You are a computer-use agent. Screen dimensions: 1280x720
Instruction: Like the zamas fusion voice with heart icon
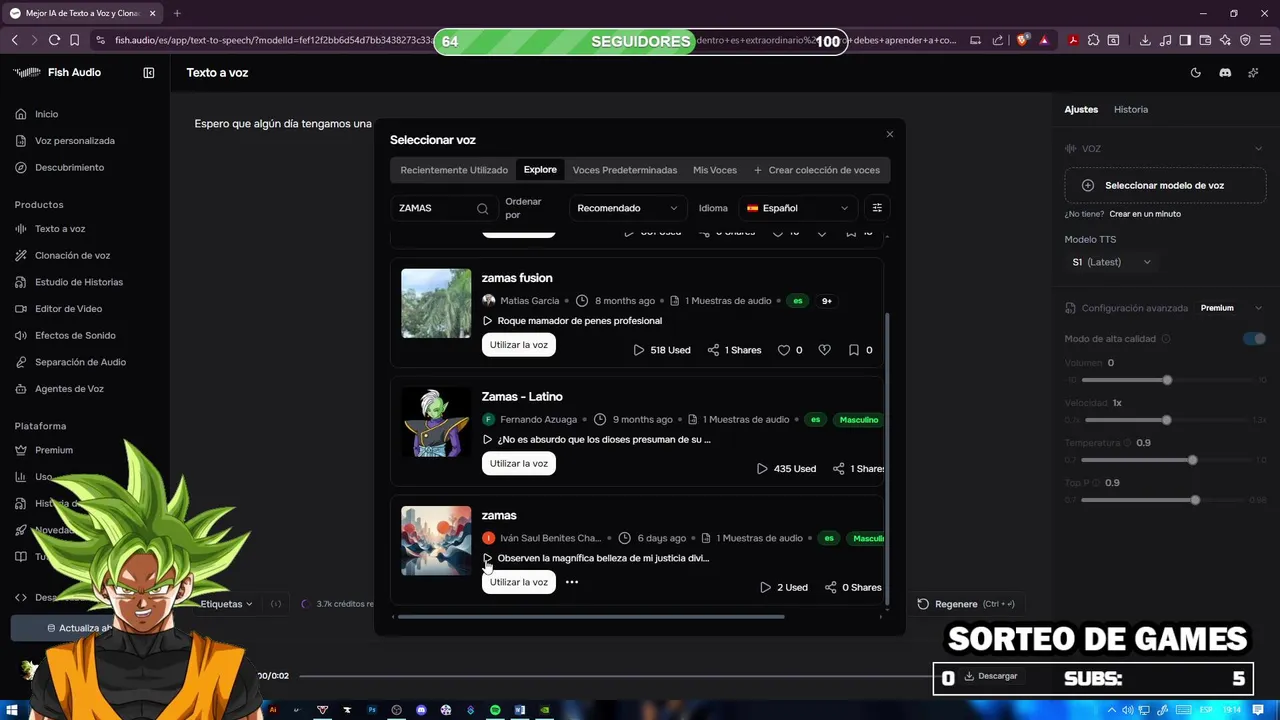tap(784, 350)
